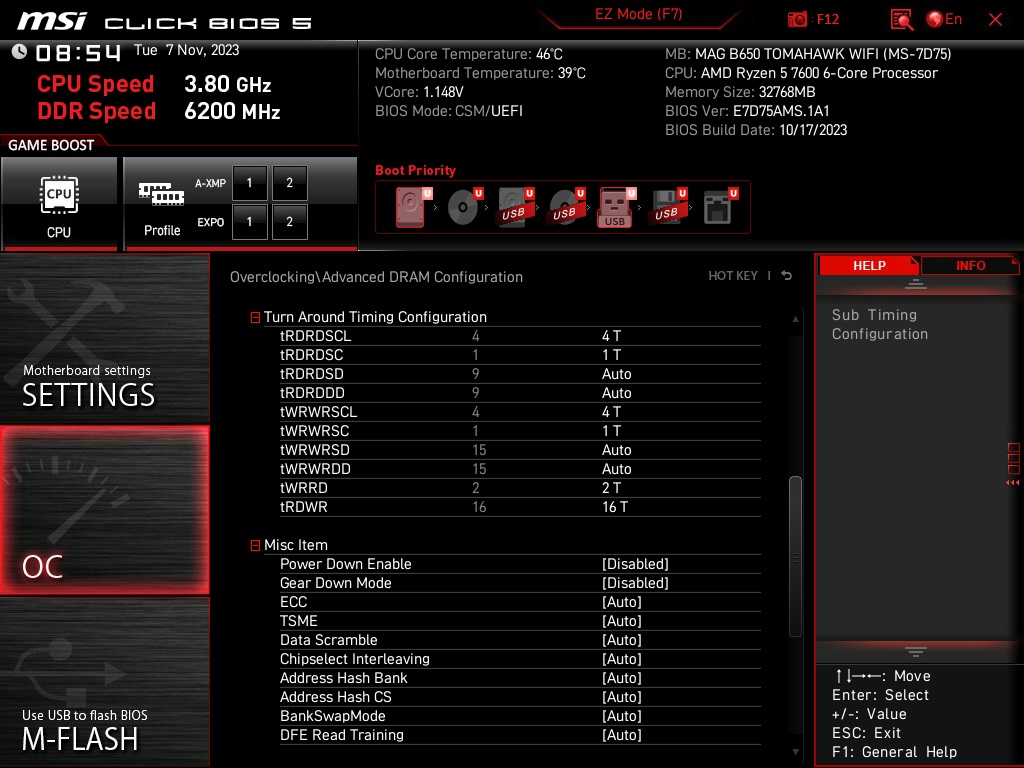The image size is (1024, 768).
Task: Open M-FLASH BIOS flashing menu
Action: (104, 682)
